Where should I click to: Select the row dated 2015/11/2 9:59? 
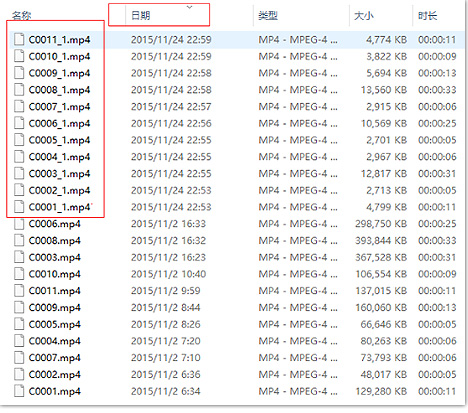tap(234, 291)
